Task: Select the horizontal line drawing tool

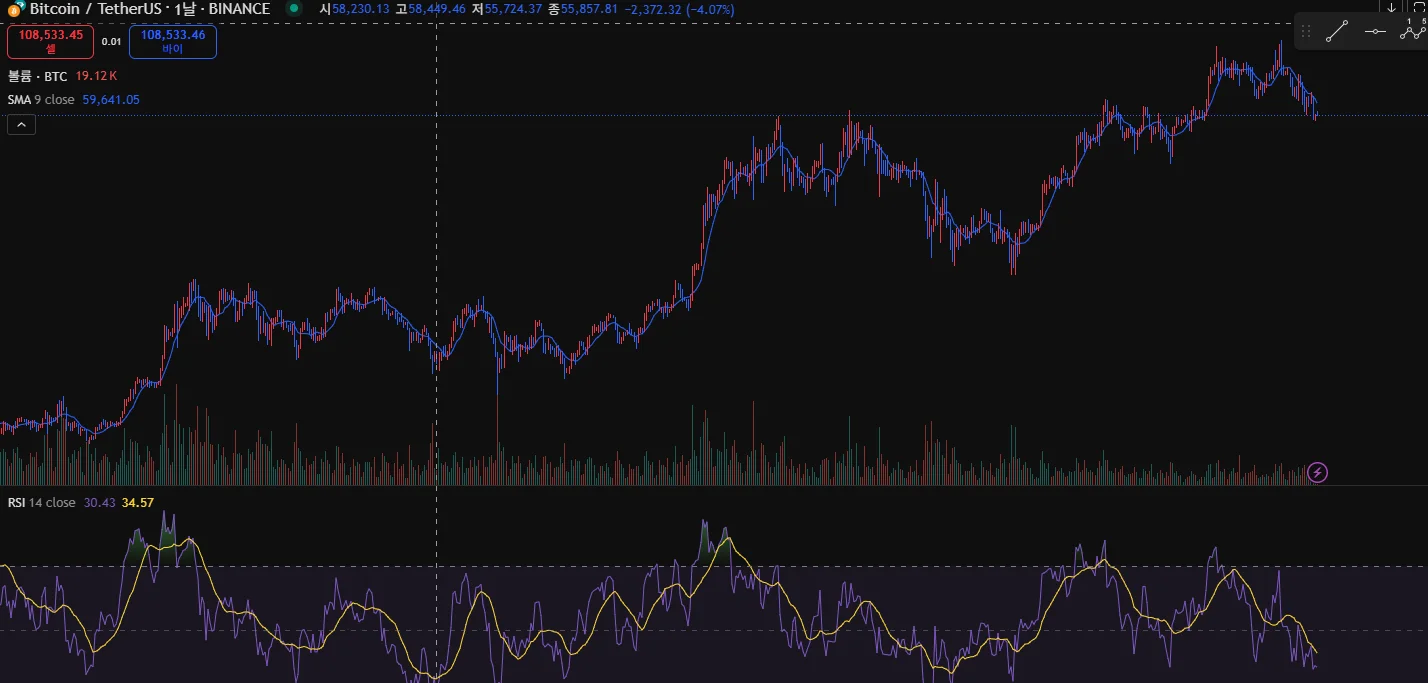Action: [1375, 31]
